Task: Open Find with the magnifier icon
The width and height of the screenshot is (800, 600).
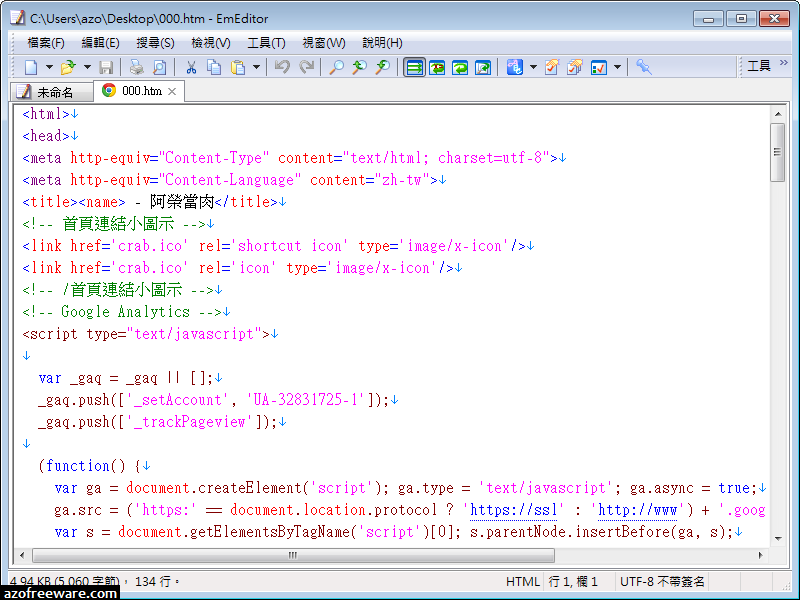Action: [336, 67]
